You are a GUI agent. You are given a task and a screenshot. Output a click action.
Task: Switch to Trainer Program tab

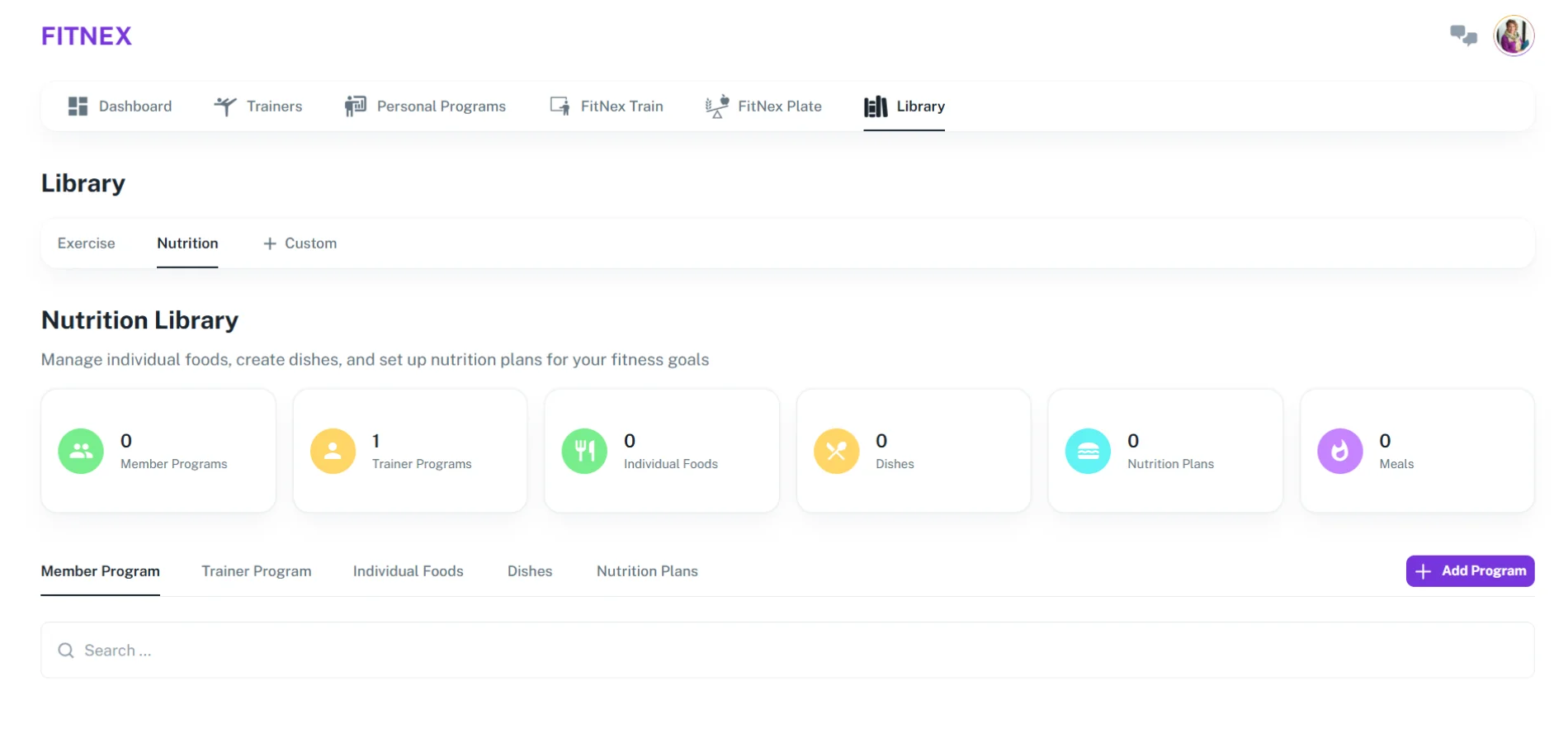pos(257,571)
